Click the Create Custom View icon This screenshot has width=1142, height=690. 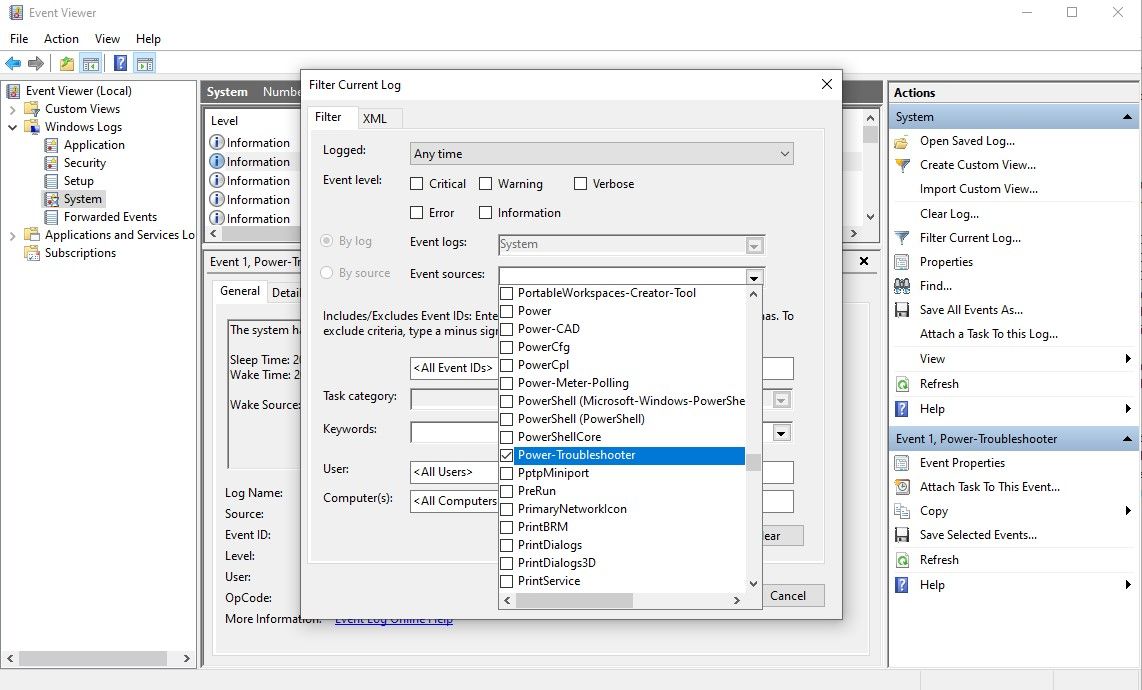coord(902,165)
